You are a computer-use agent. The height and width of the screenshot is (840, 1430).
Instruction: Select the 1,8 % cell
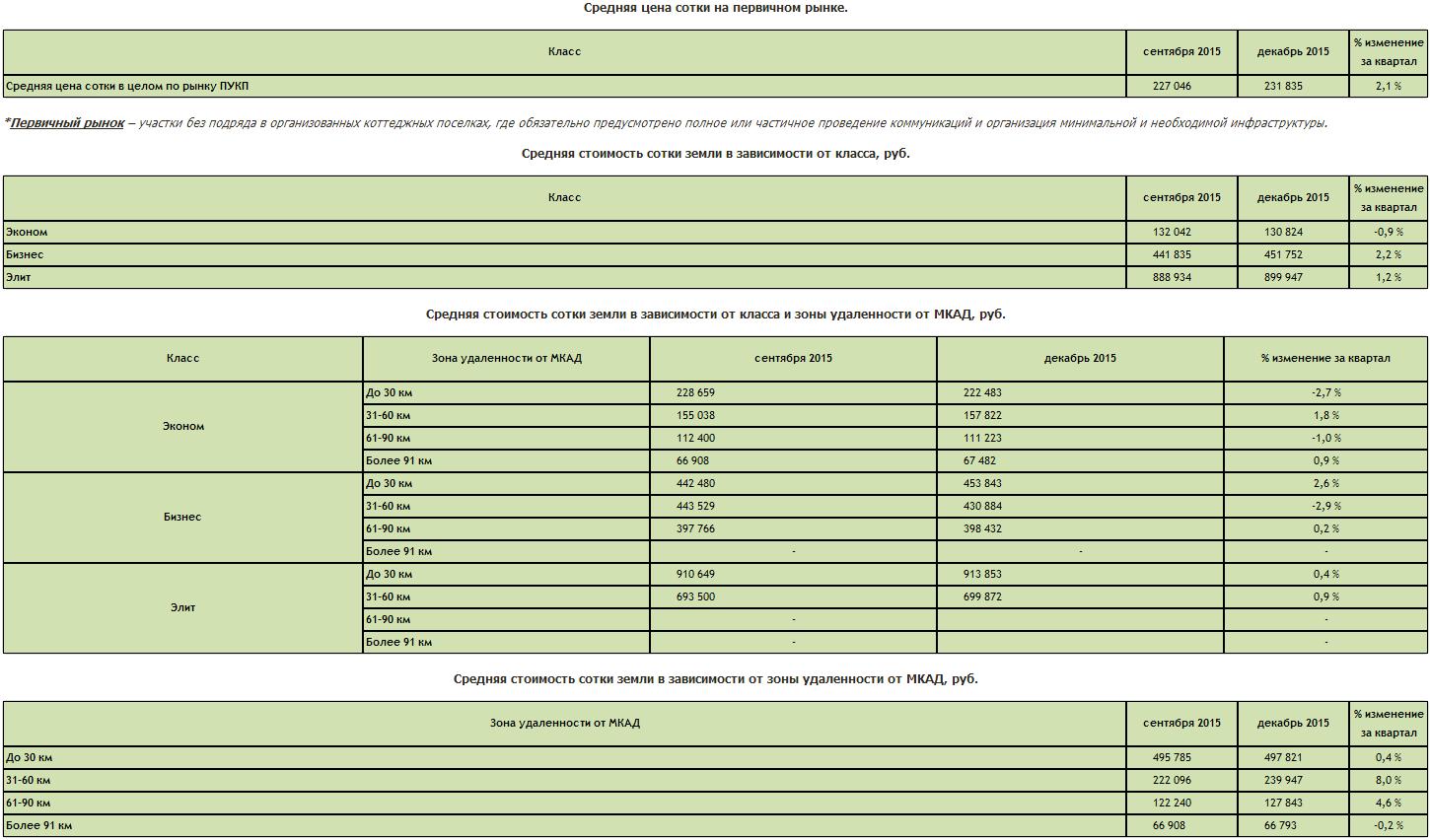pos(1325,416)
